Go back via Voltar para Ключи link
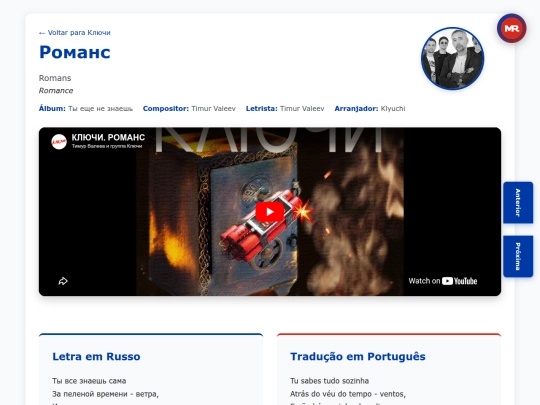Viewport: 540px width, 405px height. coord(75,33)
